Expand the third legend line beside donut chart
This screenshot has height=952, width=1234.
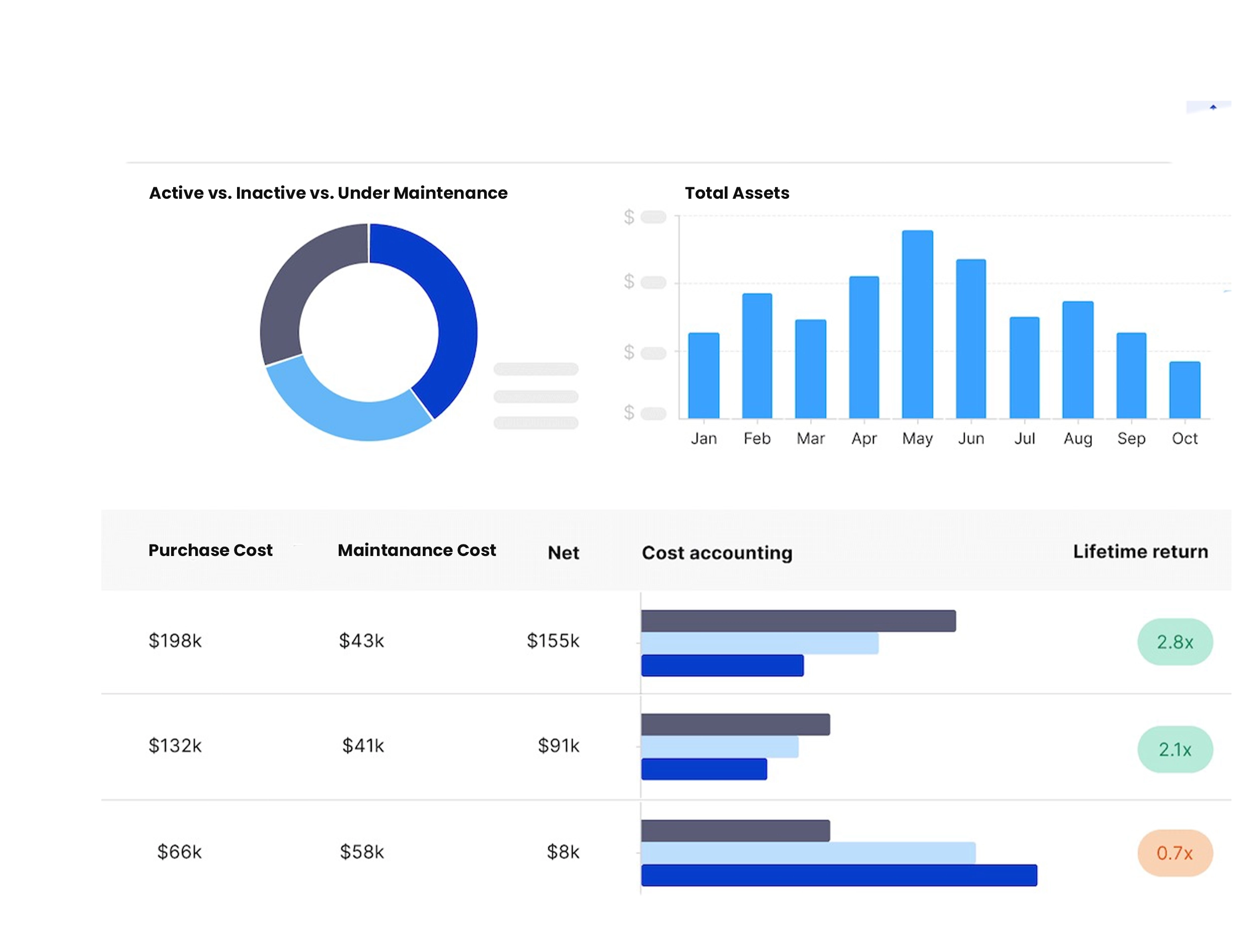pos(535,423)
